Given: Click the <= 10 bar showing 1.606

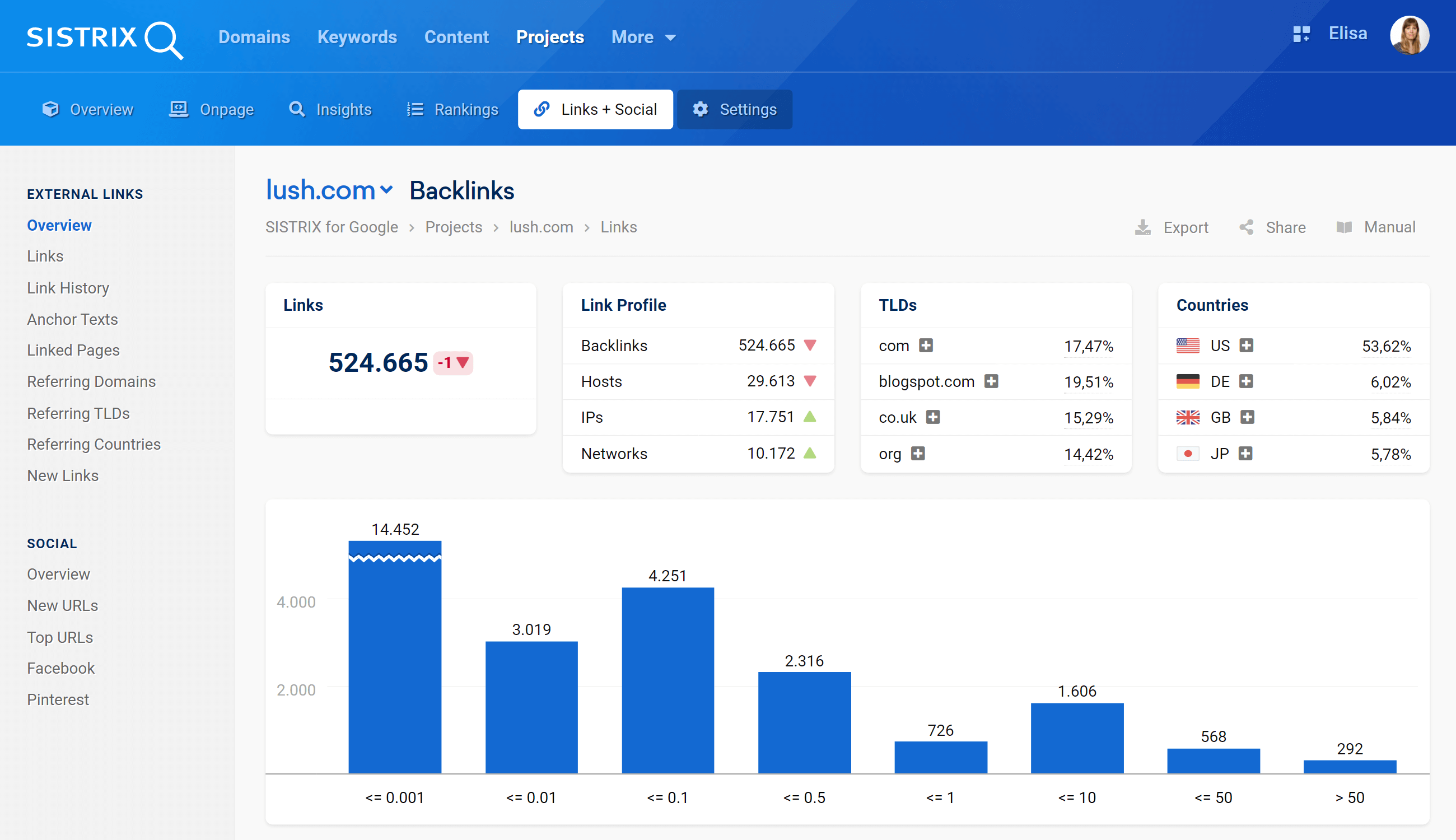Looking at the screenshot, I should 1077,738.
